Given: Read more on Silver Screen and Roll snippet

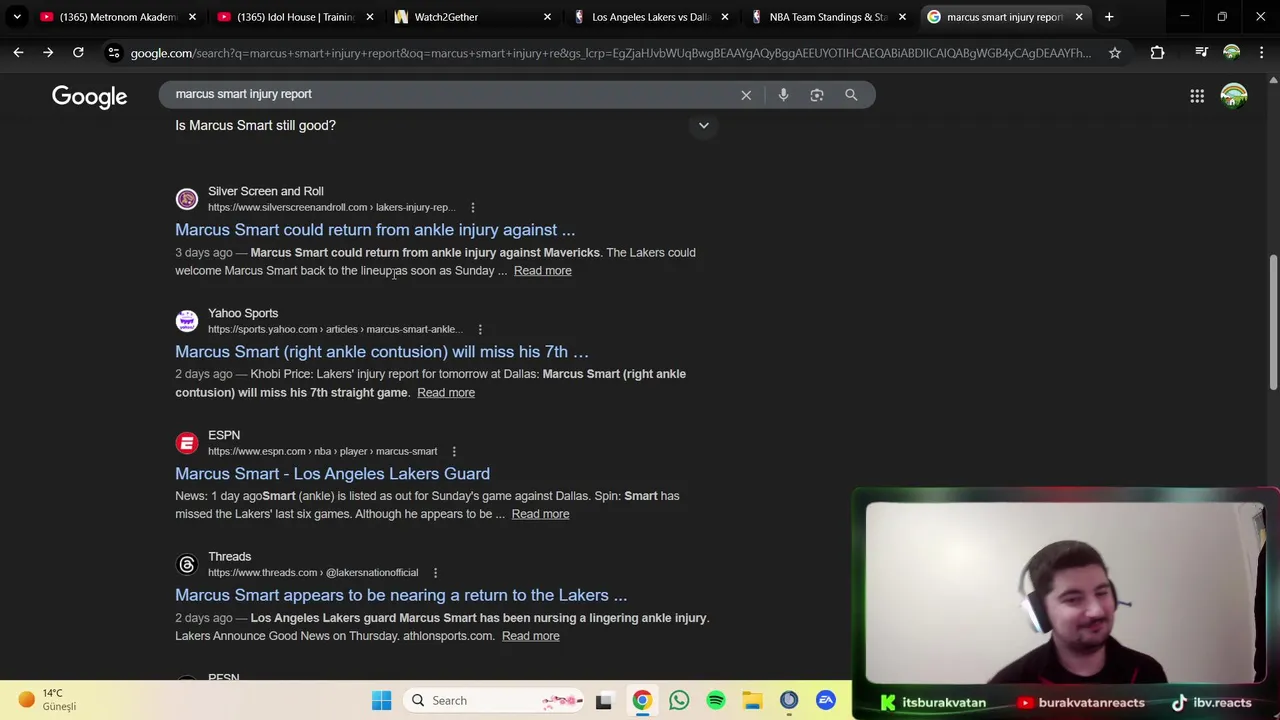Looking at the screenshot, I should point(542,271).
